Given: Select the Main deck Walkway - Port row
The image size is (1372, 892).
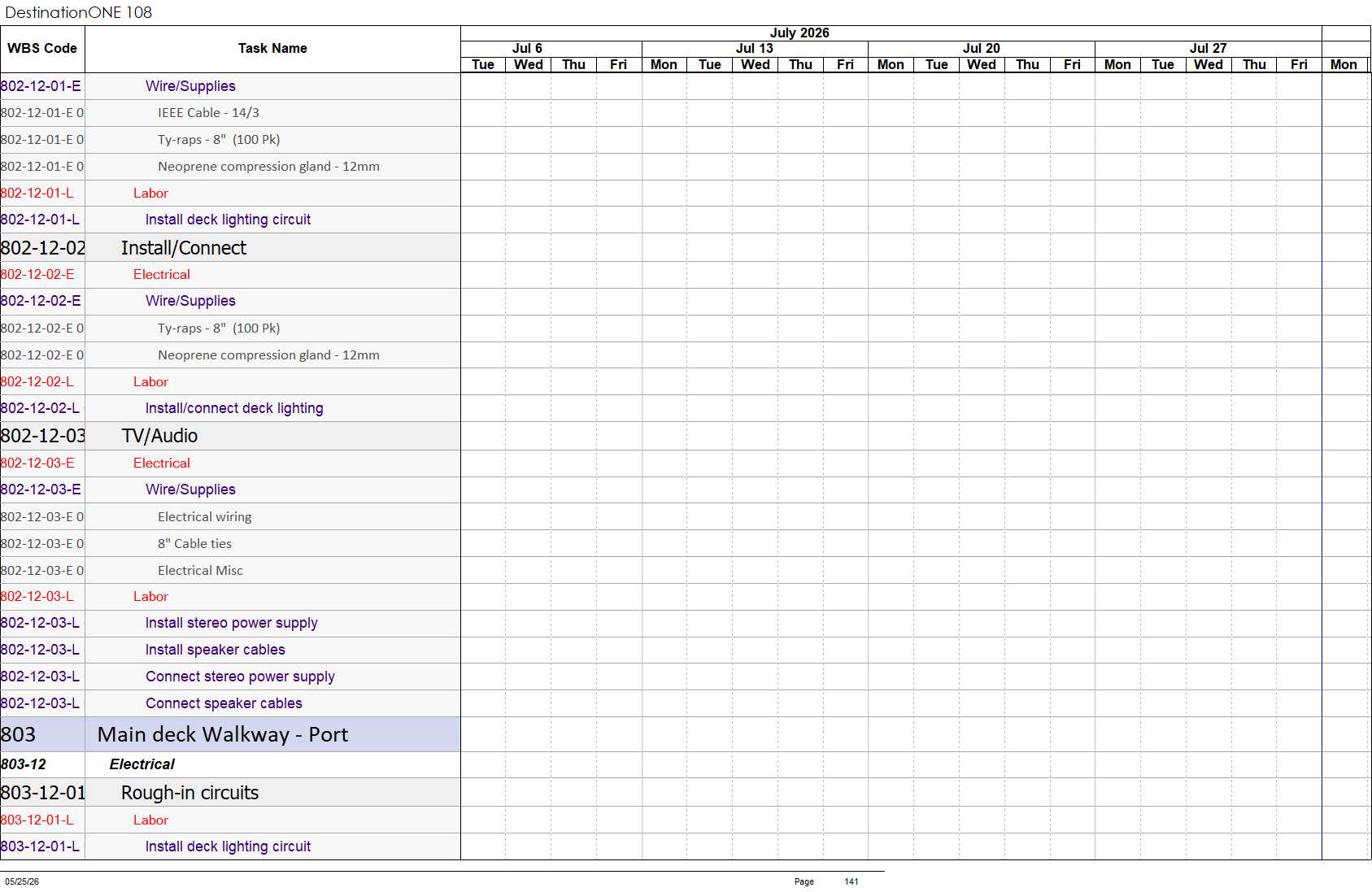Looking at the screenshot, I should 230,735.
